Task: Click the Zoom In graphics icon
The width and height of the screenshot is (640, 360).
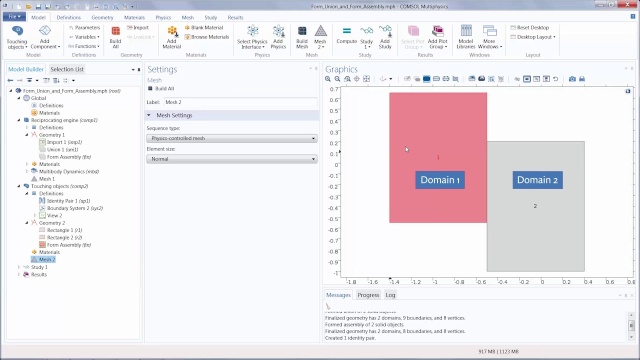Action: (x=328, y=79)
